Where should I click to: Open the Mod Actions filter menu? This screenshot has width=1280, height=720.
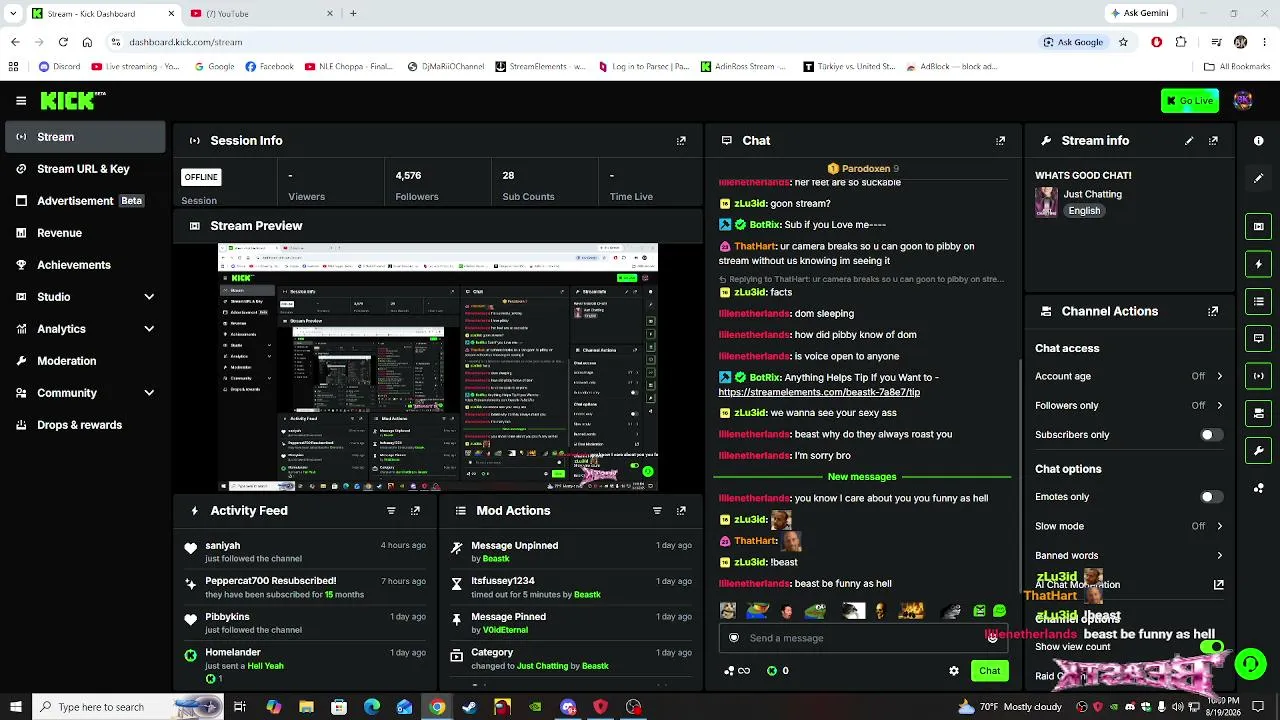pyautogui.click(x=657, y=511)
